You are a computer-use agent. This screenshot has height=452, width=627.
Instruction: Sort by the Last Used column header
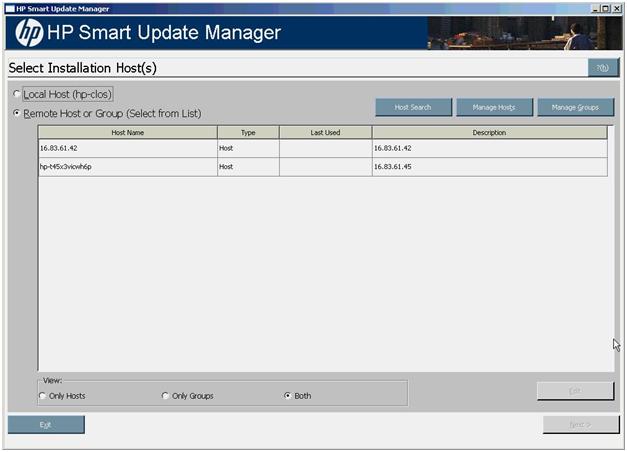point(325,132)
